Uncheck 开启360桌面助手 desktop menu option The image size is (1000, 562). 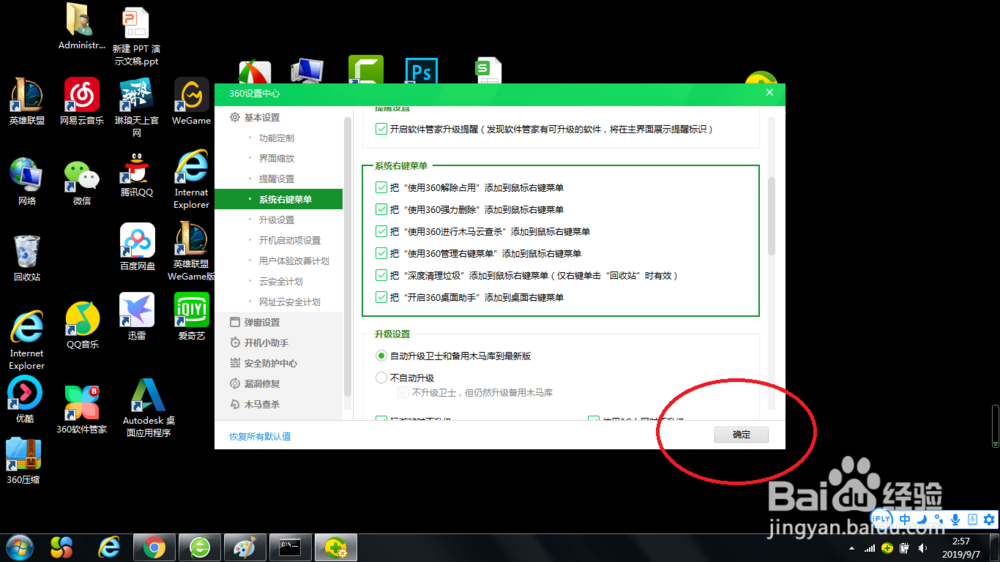(x=381, y=297)
